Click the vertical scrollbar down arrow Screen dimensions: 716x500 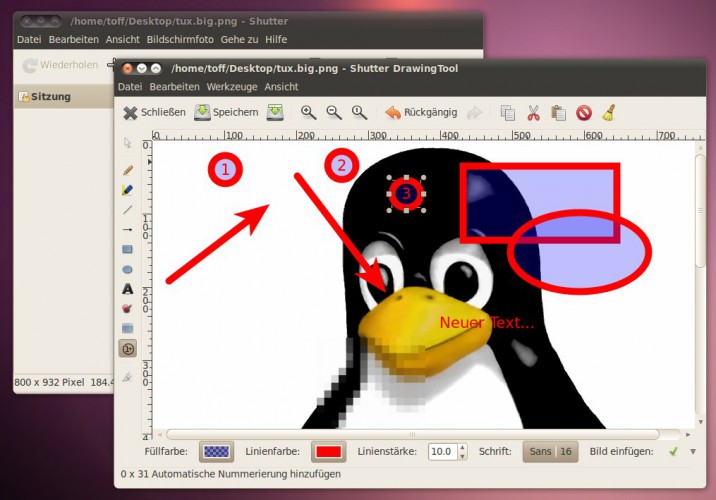coord(700,422)
